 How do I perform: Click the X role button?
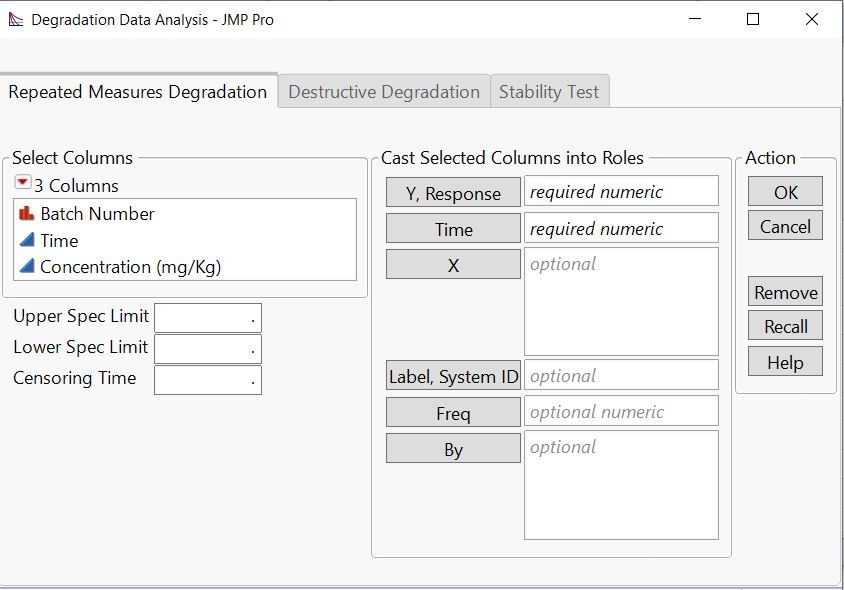[x=452, y=264]
